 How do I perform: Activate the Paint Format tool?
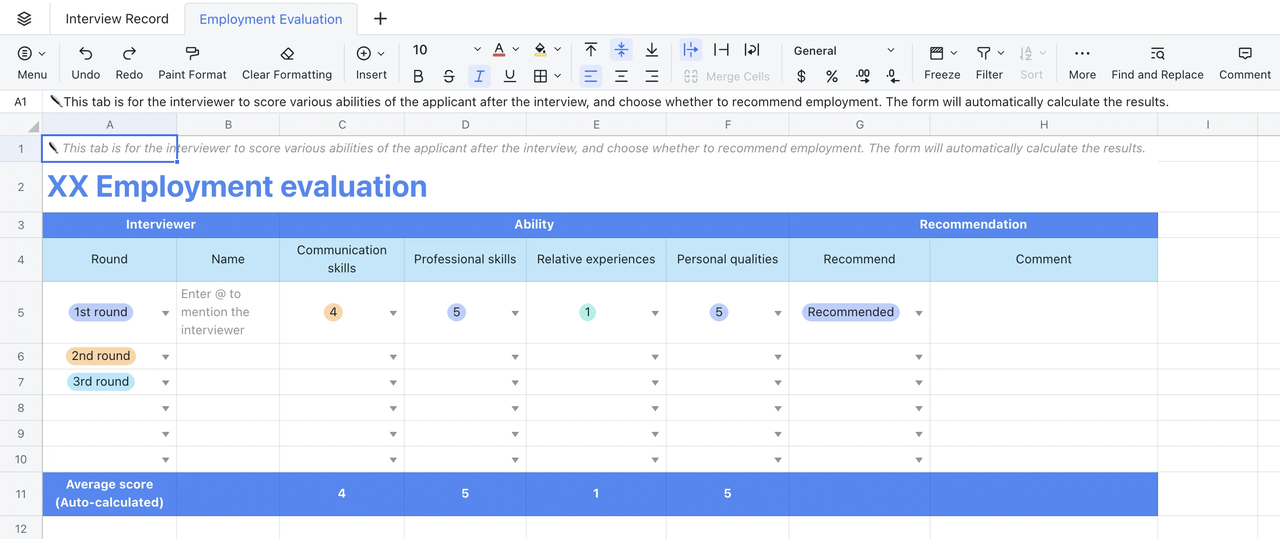pos(192,62)
